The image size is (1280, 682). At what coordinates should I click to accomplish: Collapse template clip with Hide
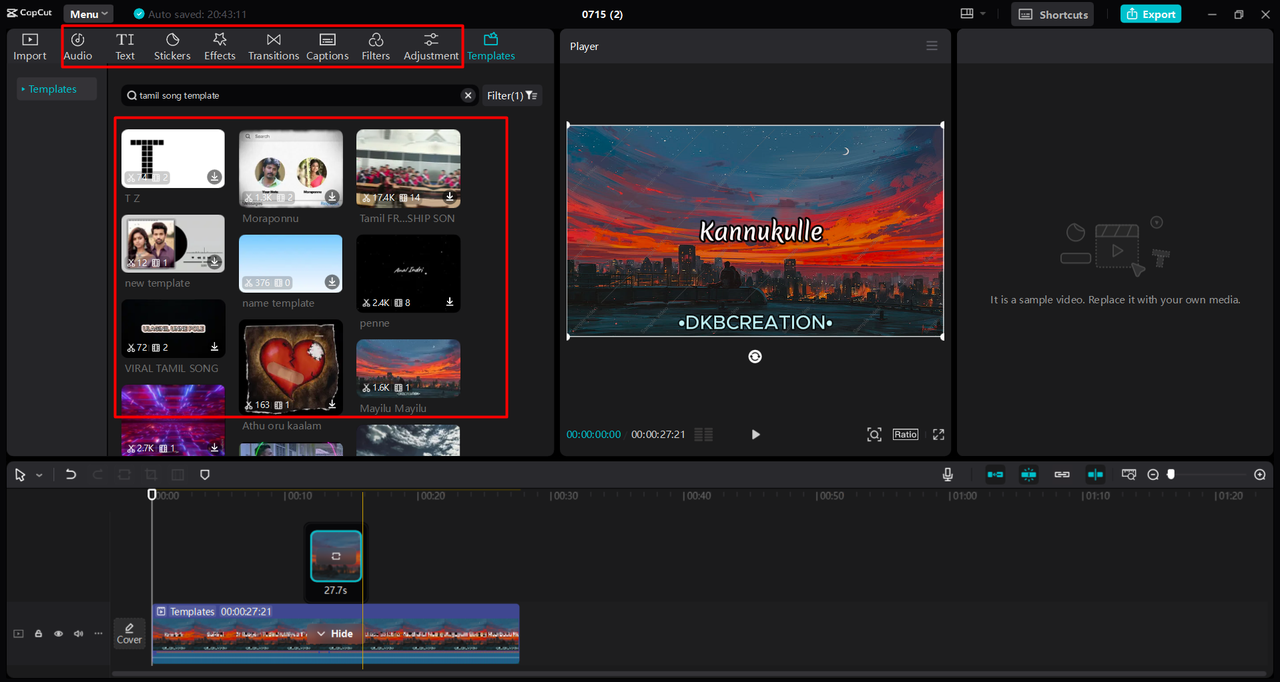point(335,634)
